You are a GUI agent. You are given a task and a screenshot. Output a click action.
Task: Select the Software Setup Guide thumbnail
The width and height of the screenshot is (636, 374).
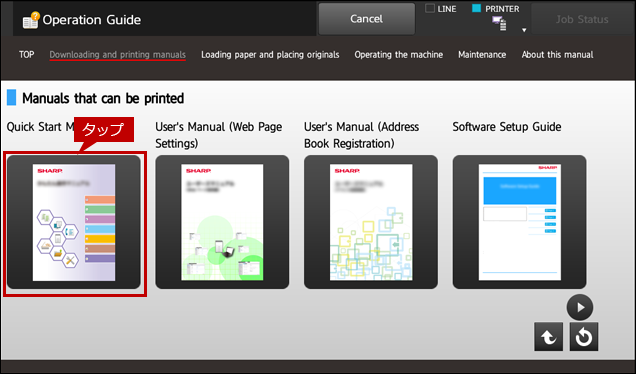pyautogui.click(x=520, y=222)
